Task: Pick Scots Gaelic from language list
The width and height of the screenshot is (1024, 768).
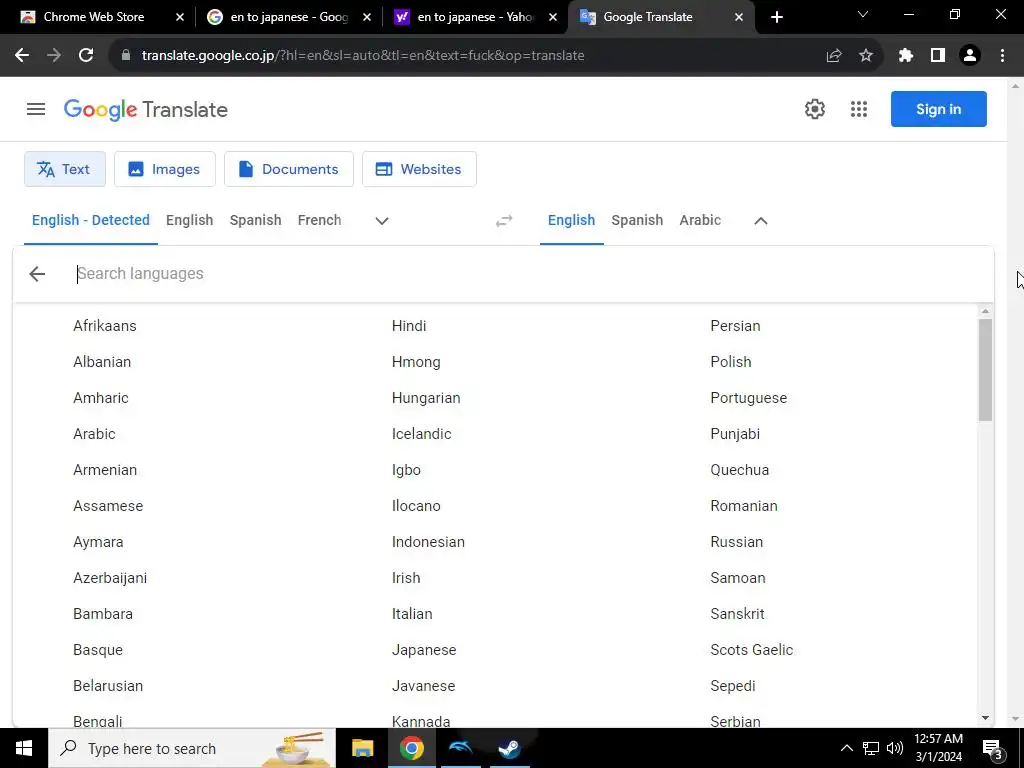Action: click(752, 650)
